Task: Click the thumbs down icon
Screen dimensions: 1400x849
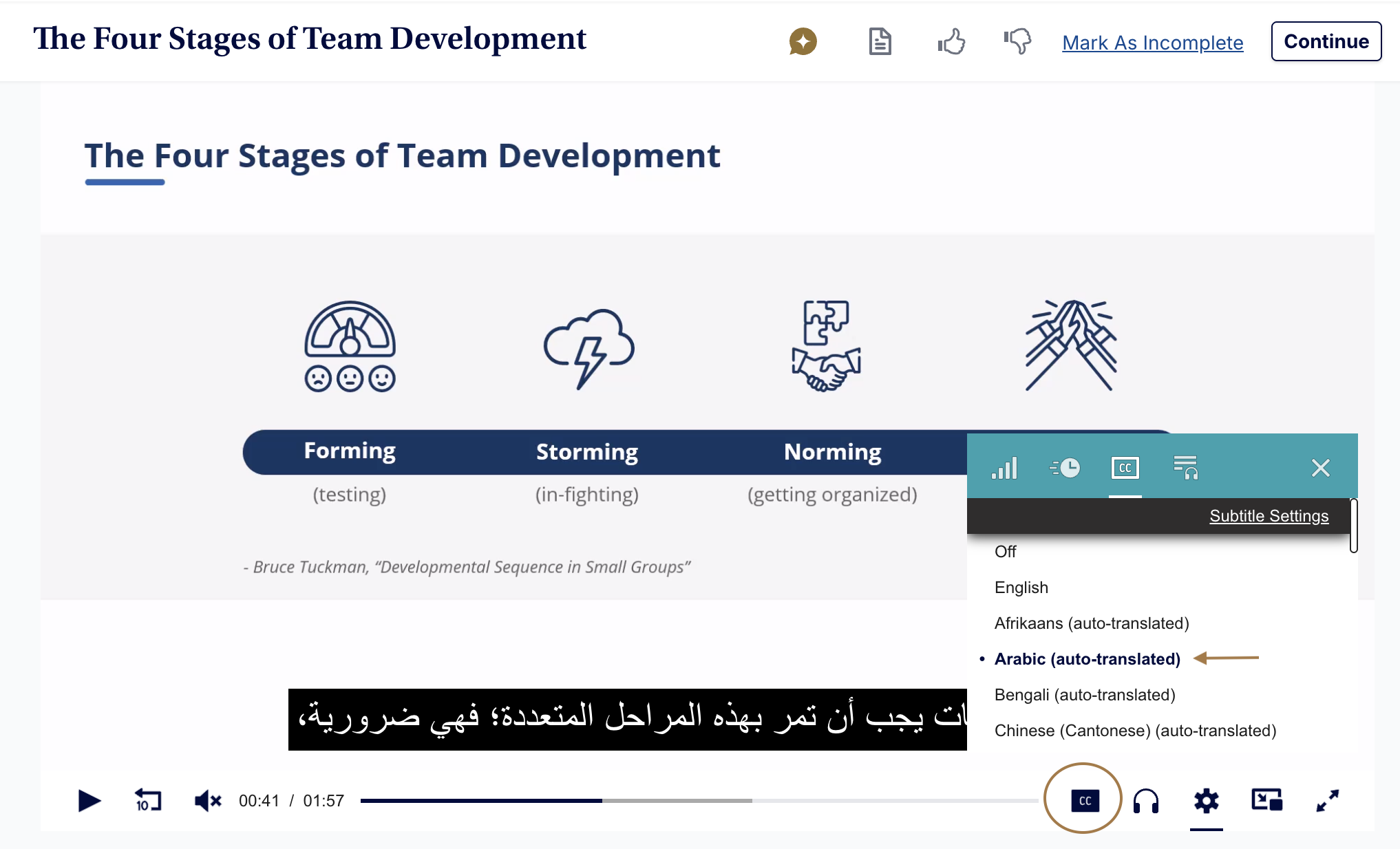Action: [1017, 42]
